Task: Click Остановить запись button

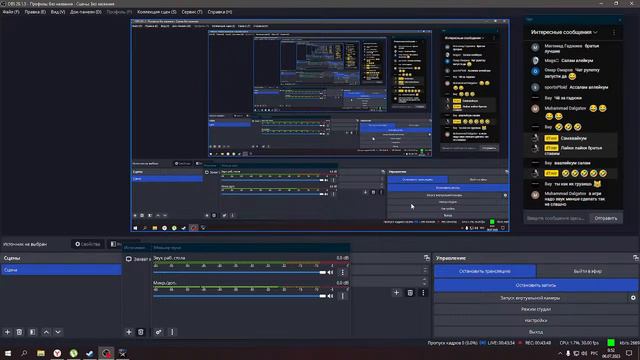Action: pyautogui.click(x=536, y=285)
